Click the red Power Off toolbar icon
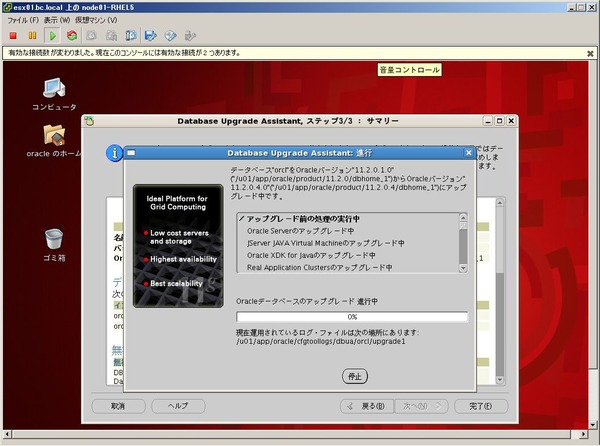Image resolution: width=600 pixels, height=446 pixels. (13, 36)
